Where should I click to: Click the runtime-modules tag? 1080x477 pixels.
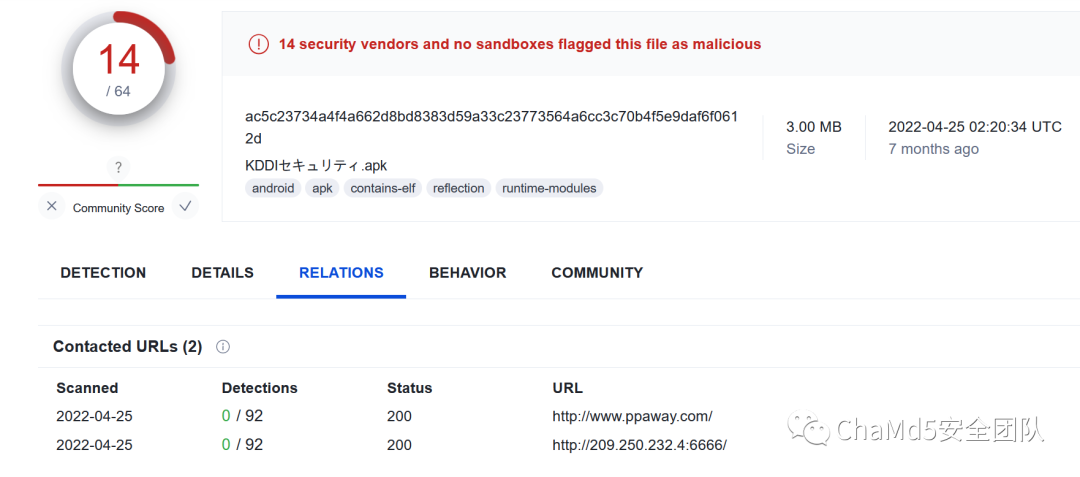coord(549,188)
